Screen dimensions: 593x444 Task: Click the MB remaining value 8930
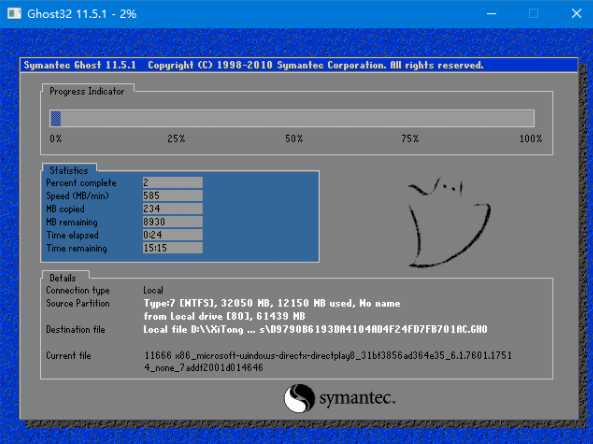tap(172, 222)
